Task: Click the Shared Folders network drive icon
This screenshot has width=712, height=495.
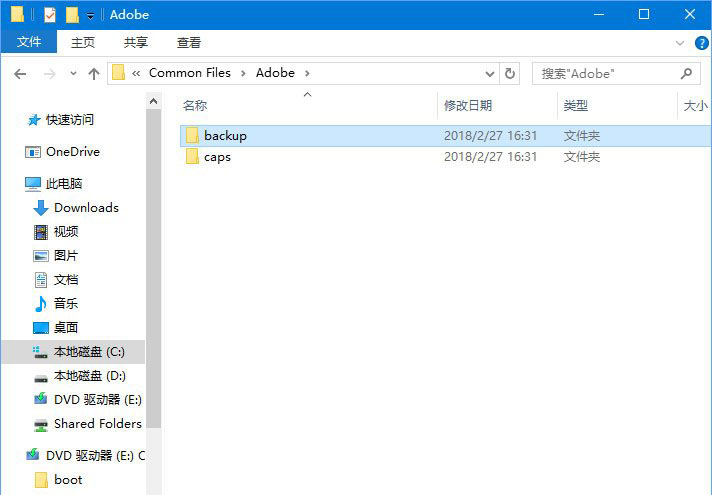Action: click(41, 425)
